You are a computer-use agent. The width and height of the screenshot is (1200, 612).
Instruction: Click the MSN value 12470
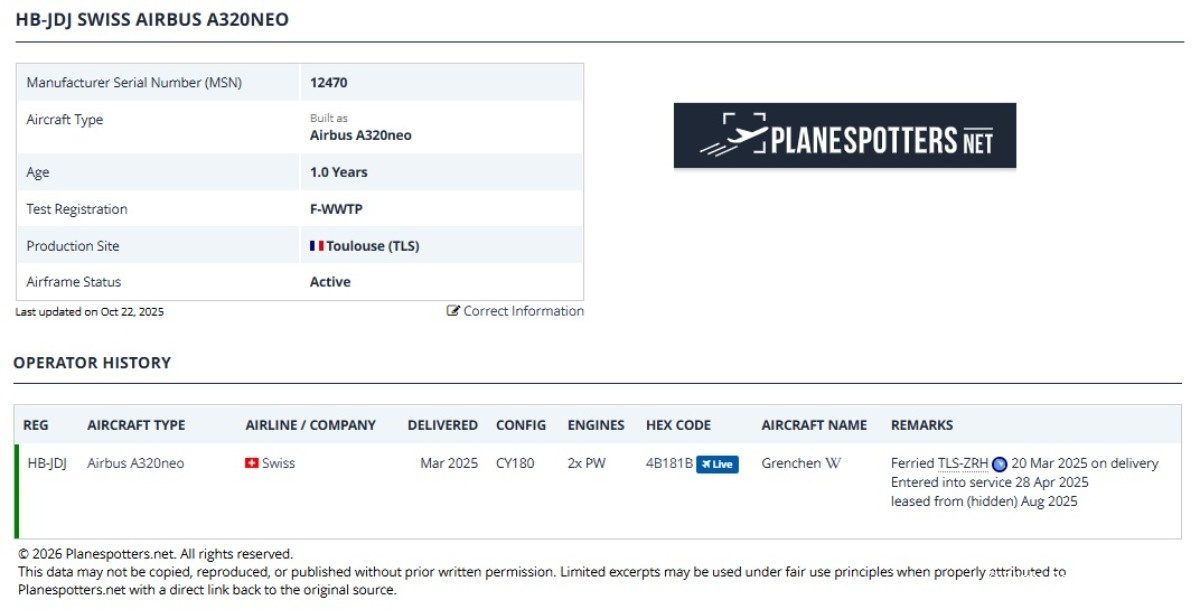(328, 83)
